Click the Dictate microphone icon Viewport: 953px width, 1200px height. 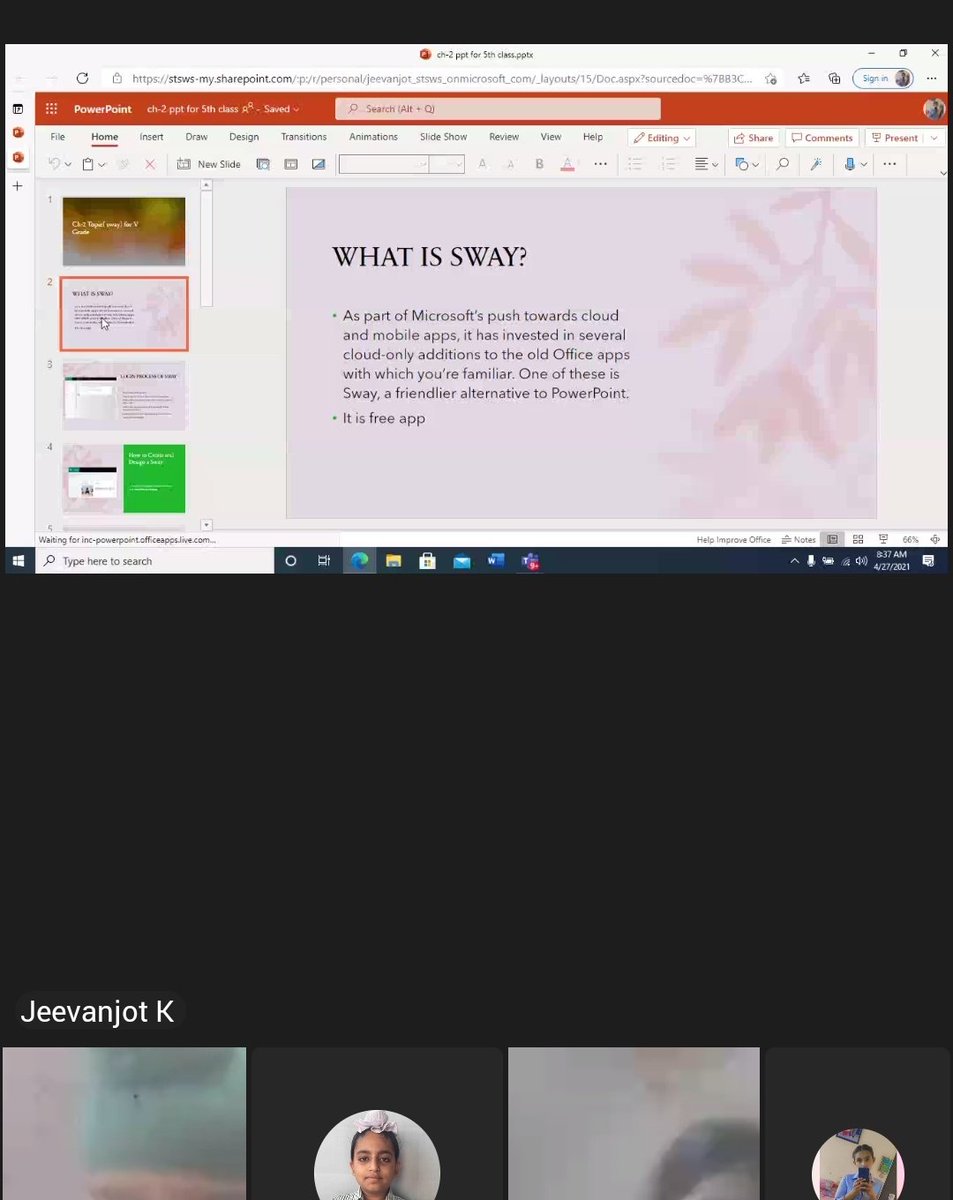849,164
